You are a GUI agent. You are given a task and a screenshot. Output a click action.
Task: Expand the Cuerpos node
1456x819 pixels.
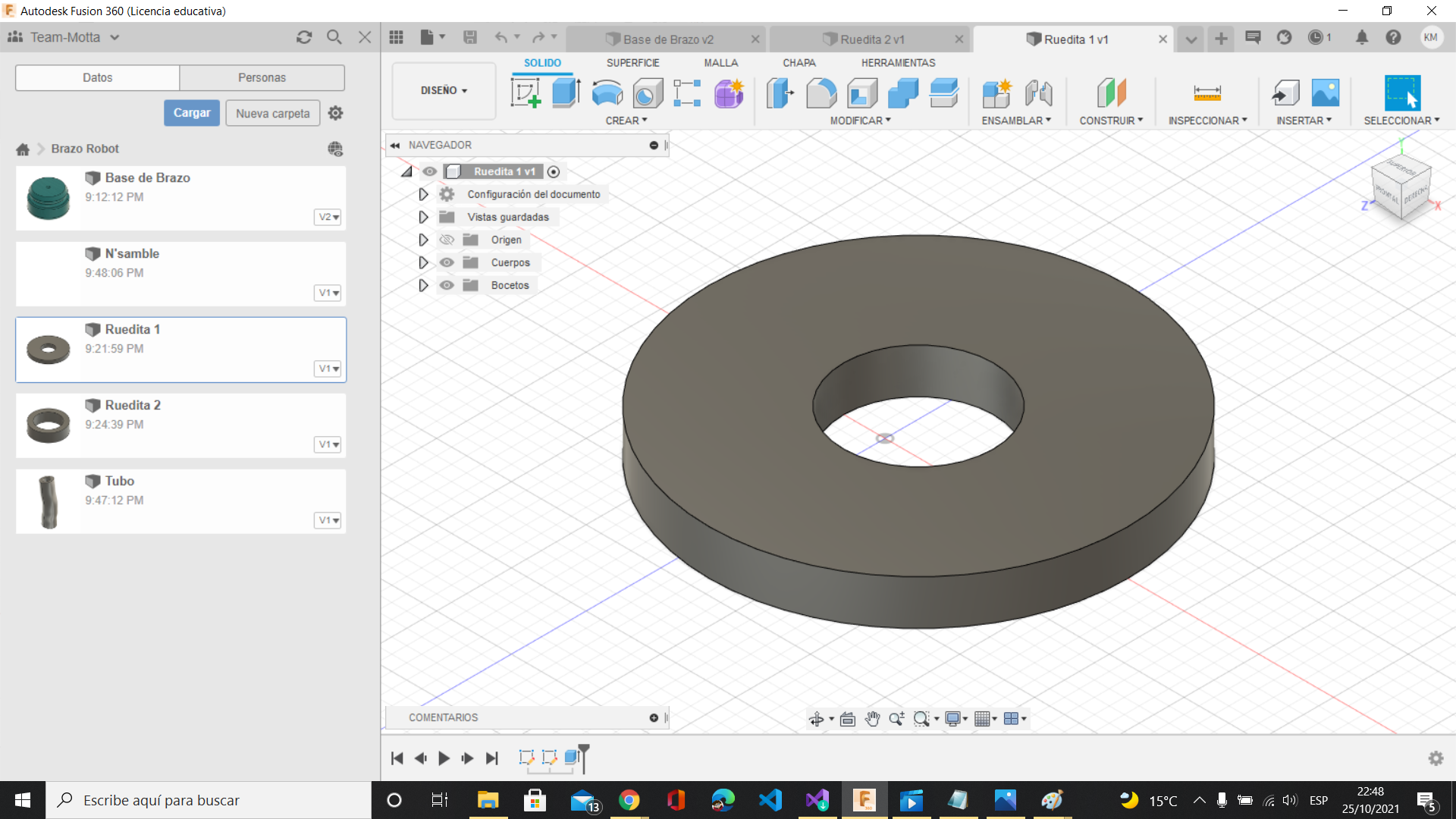[423, 263]
